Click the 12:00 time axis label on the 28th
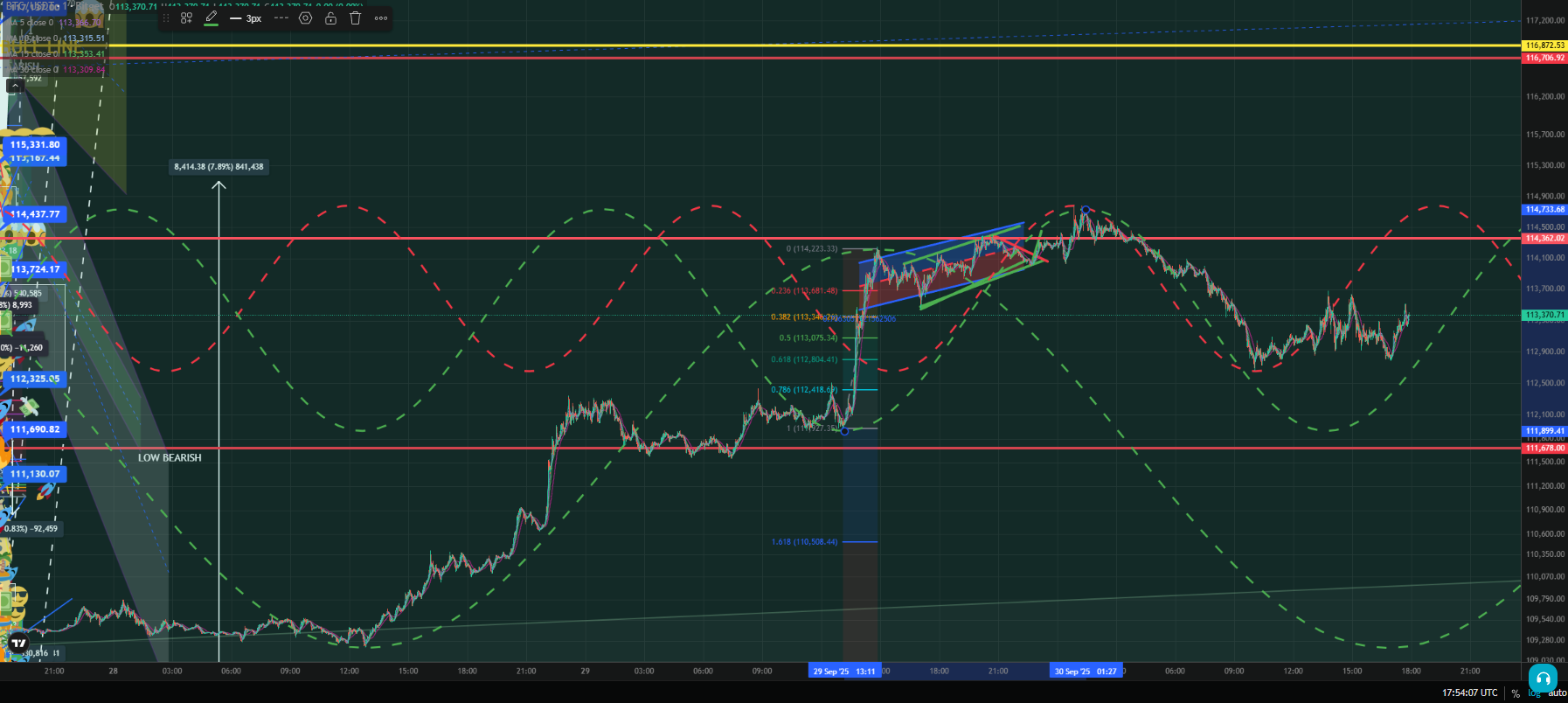 click(349, 672)
